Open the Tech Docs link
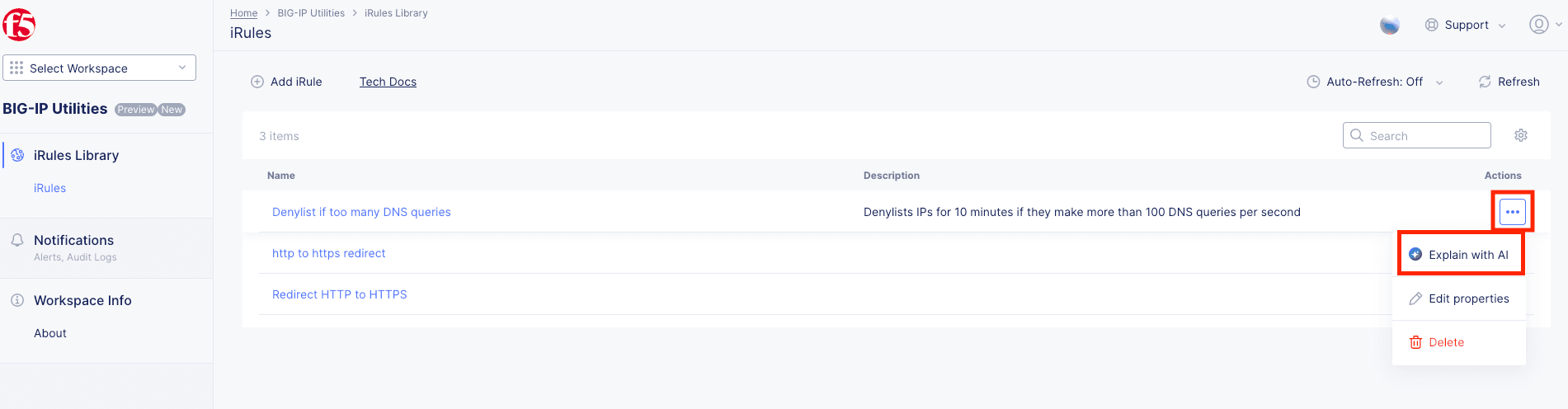Screen dimensions: 1568x409 pyautogui.click(x=388, y=82)
